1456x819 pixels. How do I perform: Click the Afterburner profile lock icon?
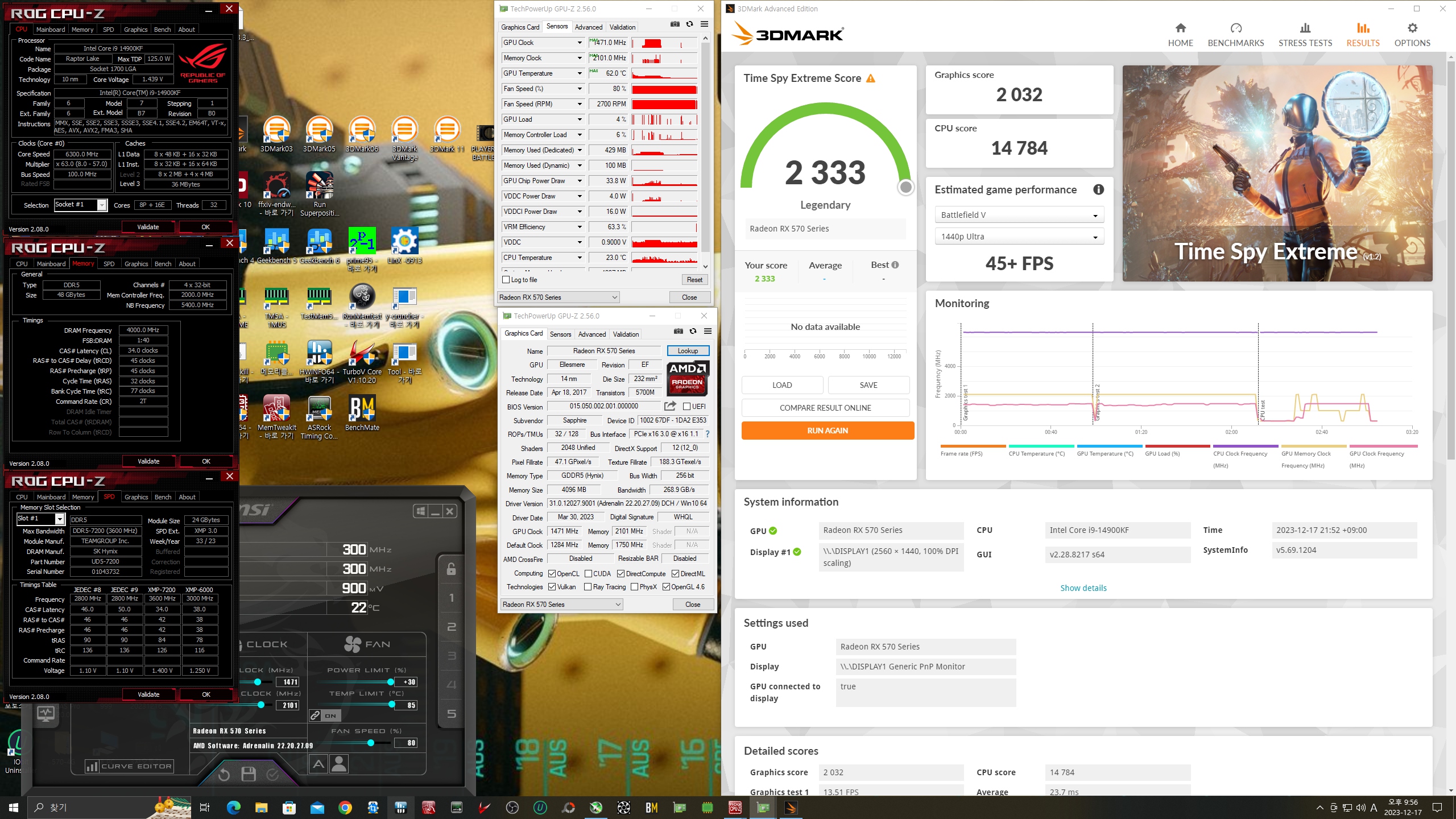pyautogui.click(x=451, y=569)
